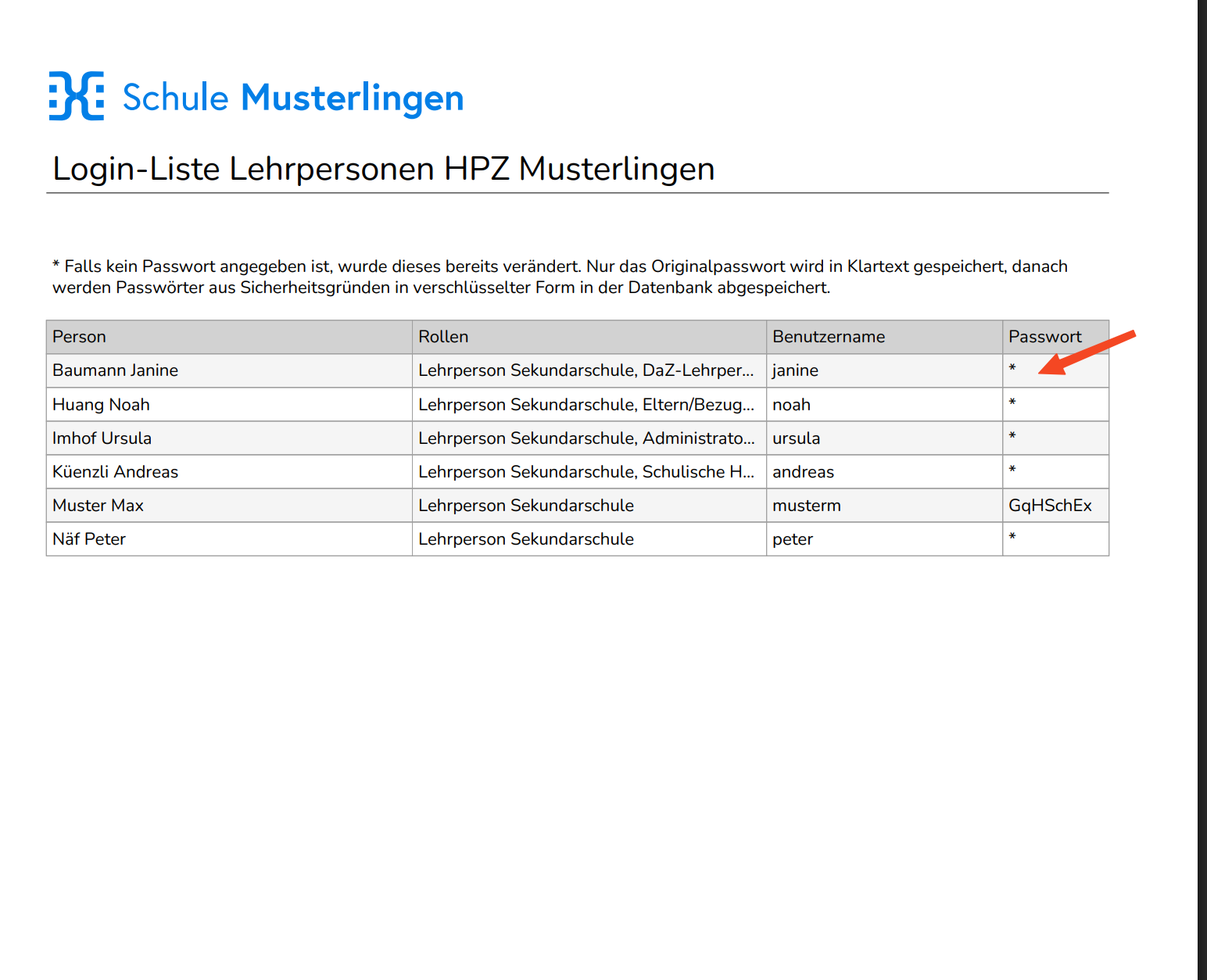Select the name 'Huang Noah'

tap(101, 405)
